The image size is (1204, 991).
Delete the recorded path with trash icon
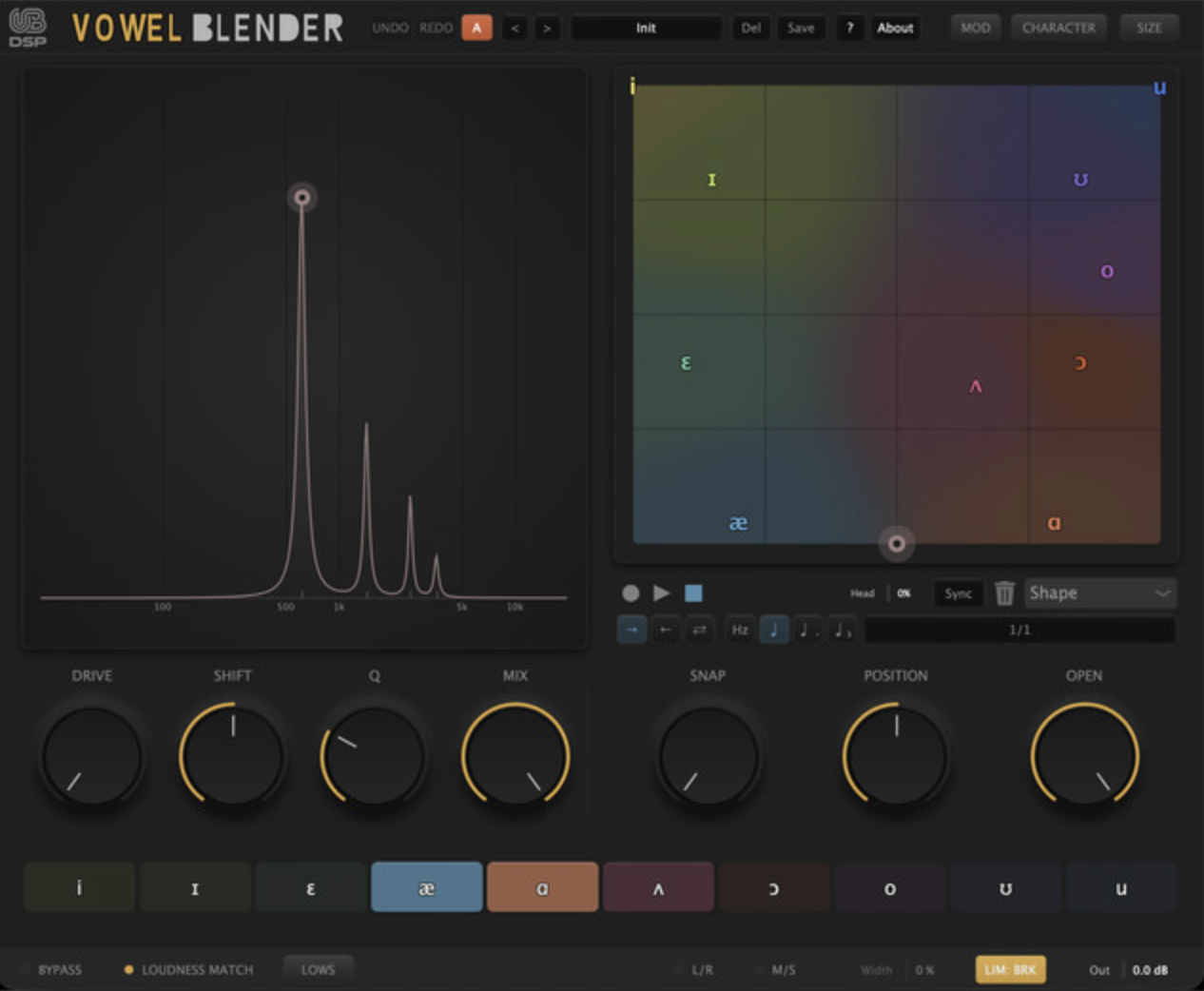(1004, 593)
